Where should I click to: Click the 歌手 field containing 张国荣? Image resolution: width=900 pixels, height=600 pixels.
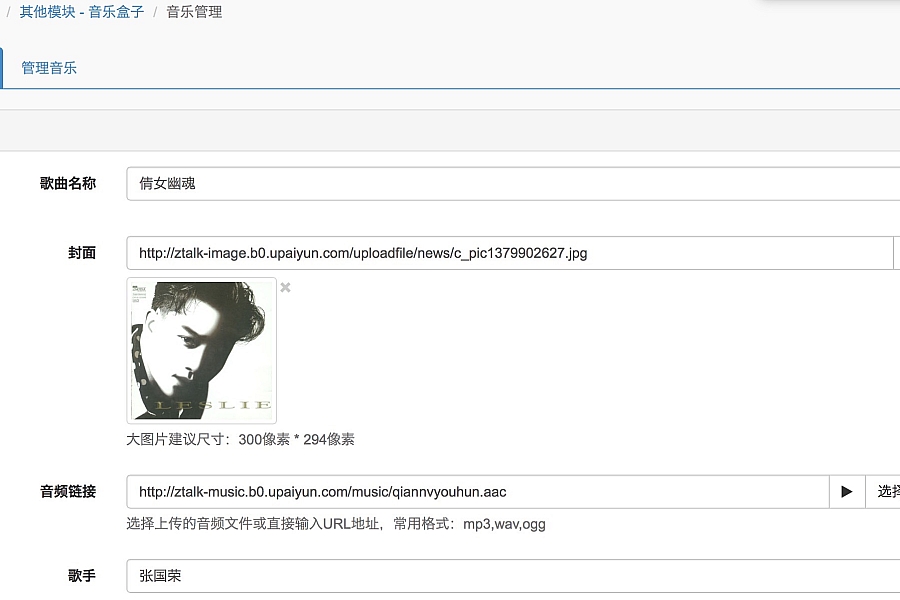click(513, 576)
